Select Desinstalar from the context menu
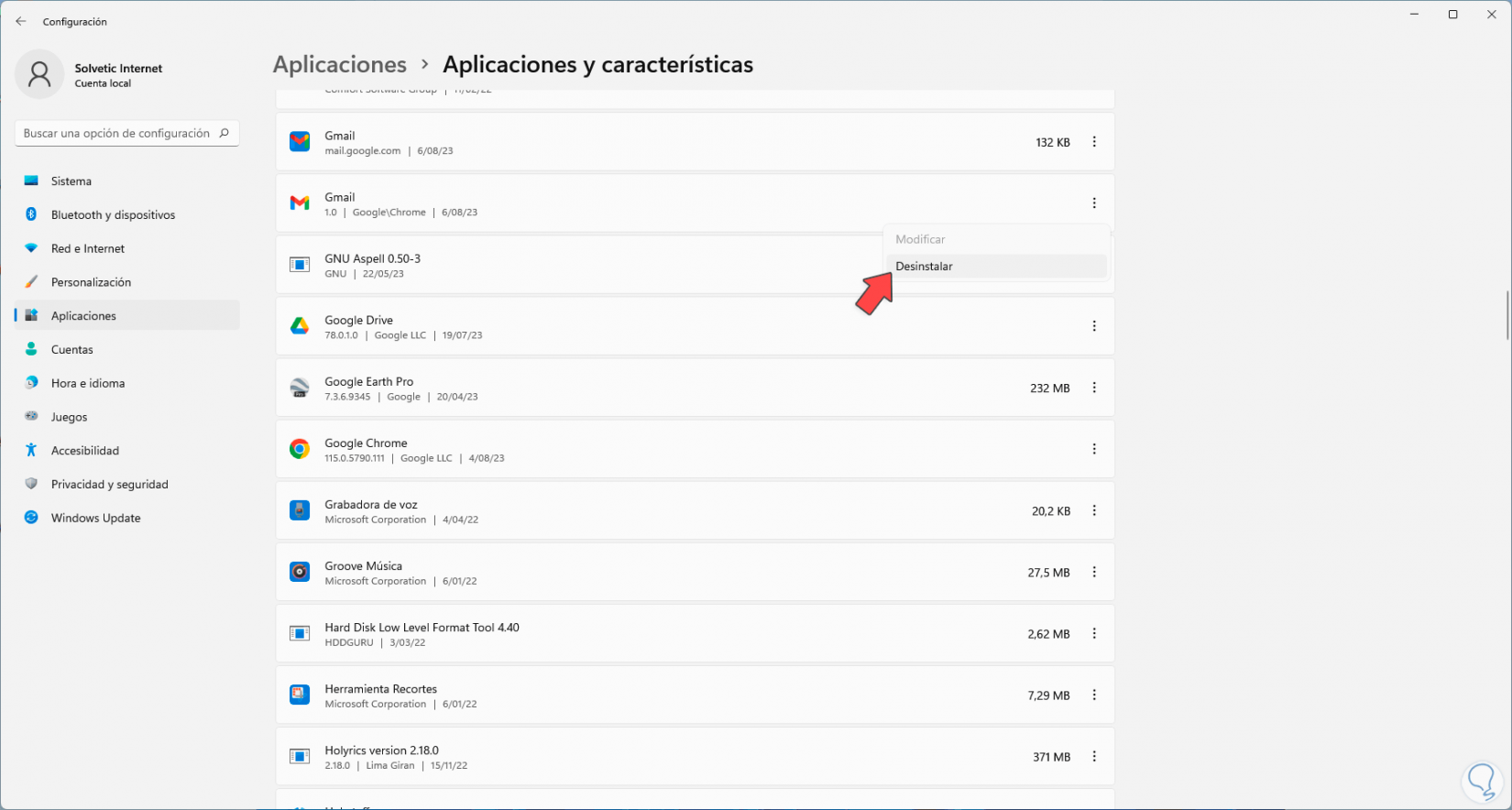This screenshot has height=810, width=1512. click(x=924, y=267)
